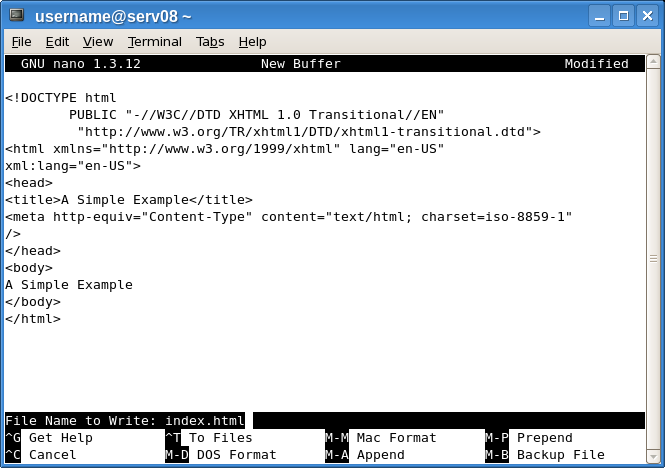
Task: Click the scrollbar up arrow
Action: point(654,62)
